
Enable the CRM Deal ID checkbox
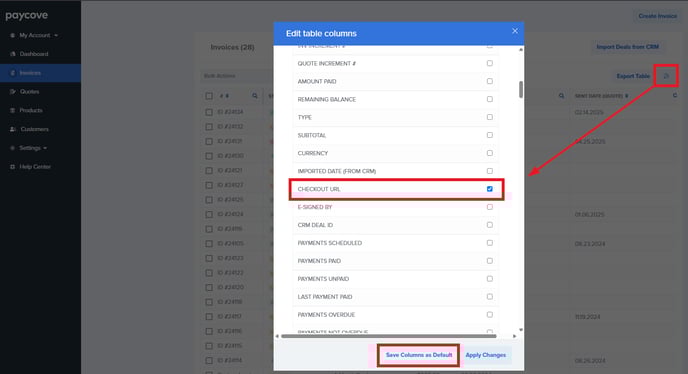tap(490, 225)
